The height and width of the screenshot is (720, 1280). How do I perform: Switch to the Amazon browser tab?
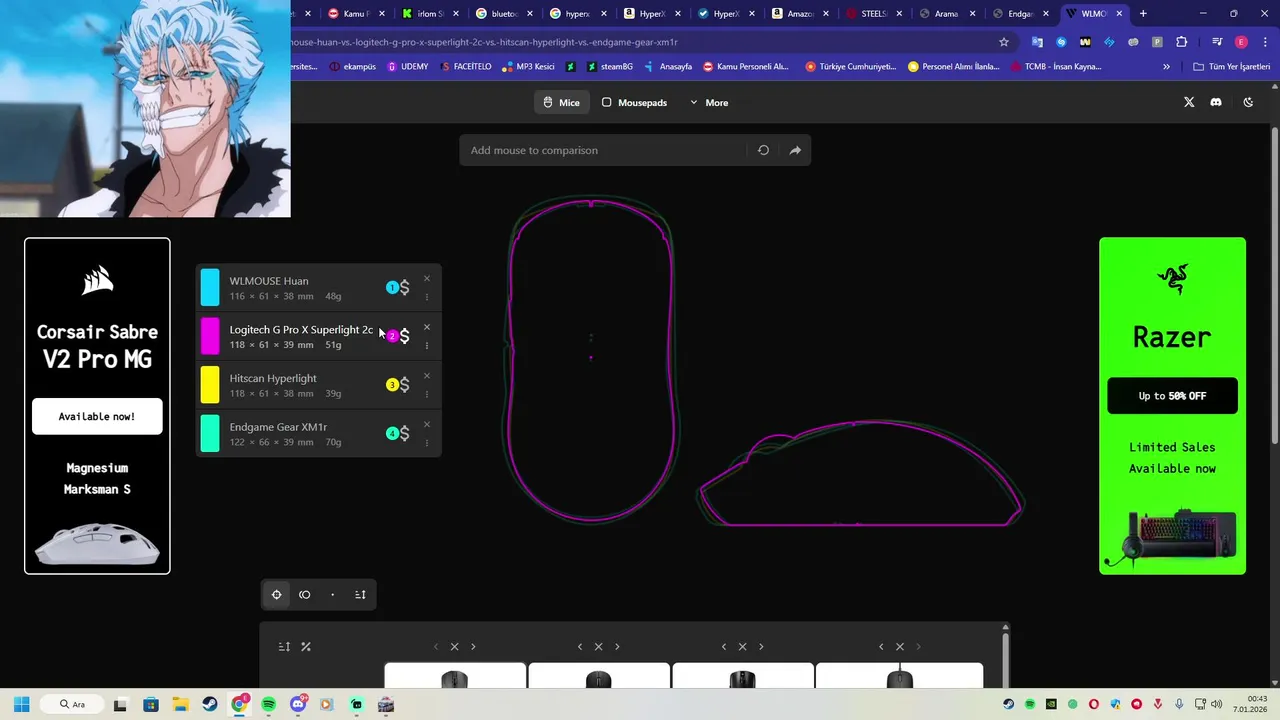pyautogui.click(x=801, y=14)
